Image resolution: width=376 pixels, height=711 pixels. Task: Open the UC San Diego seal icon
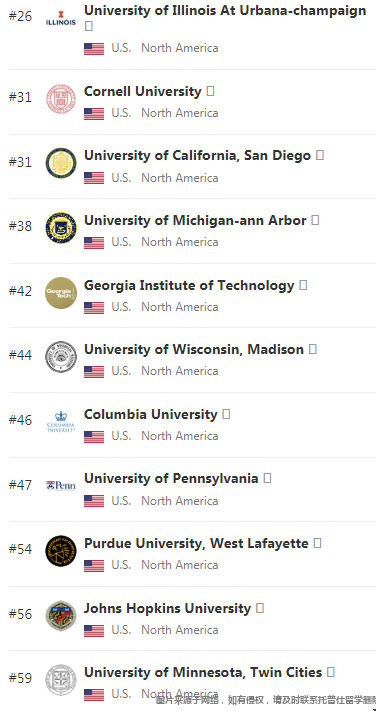tap(61, 163)
